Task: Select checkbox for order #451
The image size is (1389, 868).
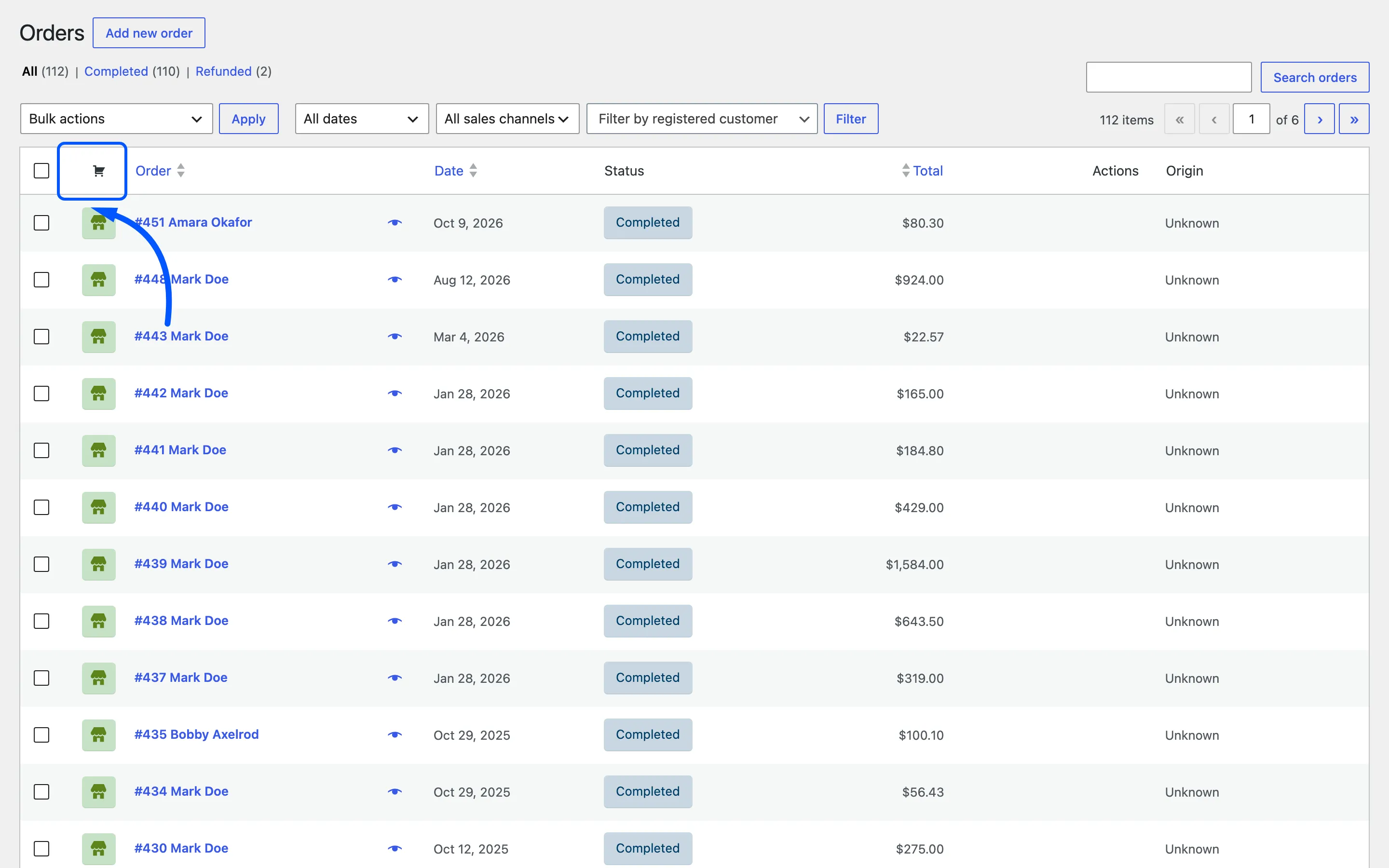Action: click(41, 223)
